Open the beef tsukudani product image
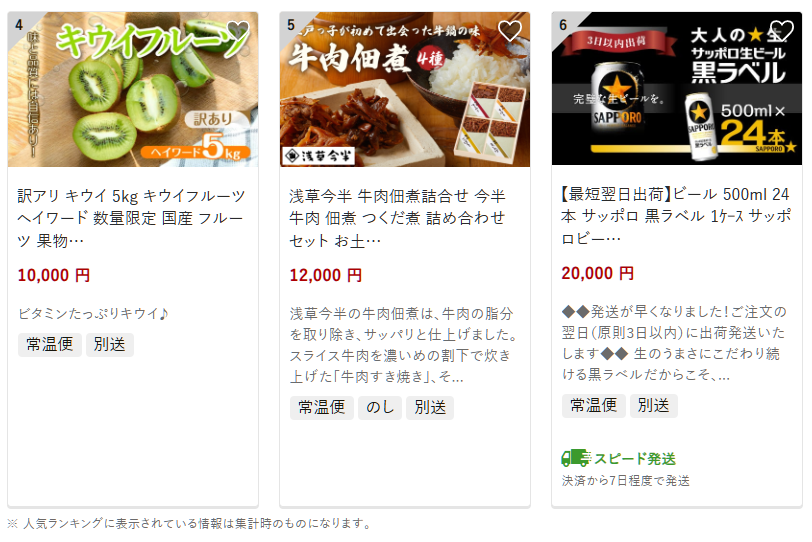This screenshot has height=542, width=812. click(x=405, y=89)
